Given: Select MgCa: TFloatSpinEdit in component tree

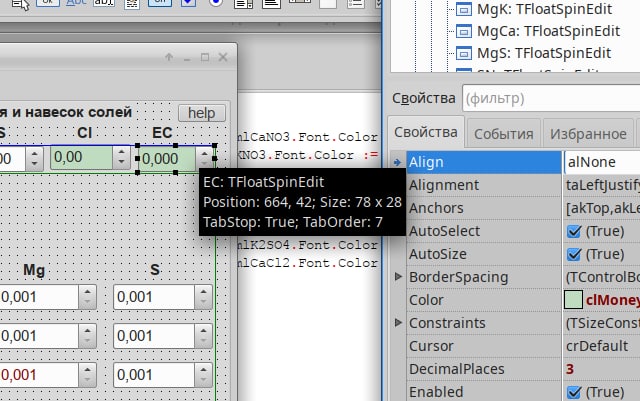Looking at the screenshot, I should [549, 31].
